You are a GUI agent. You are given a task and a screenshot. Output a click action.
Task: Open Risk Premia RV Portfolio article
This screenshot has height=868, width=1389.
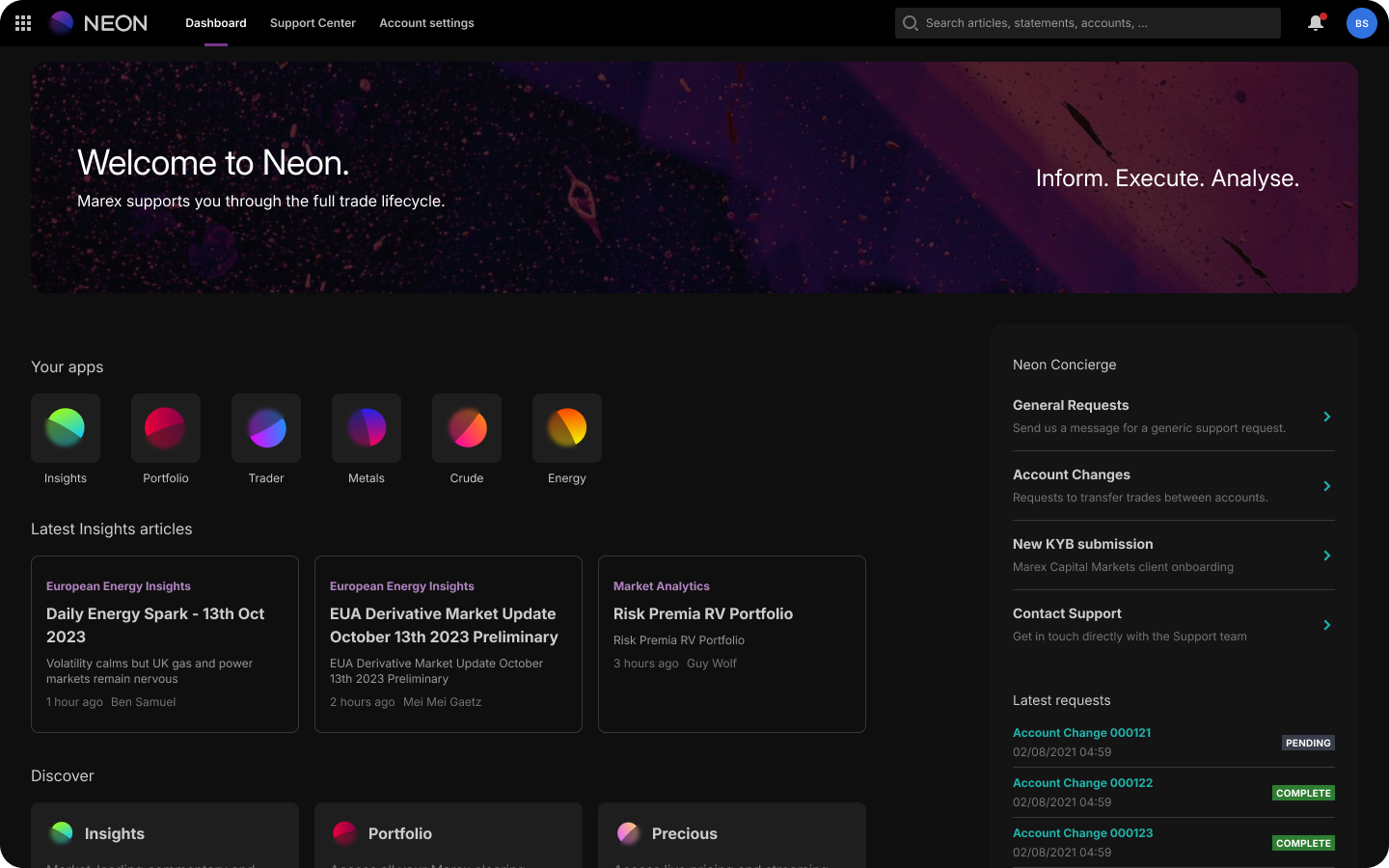pyautogui.click(x=732, y=644)
